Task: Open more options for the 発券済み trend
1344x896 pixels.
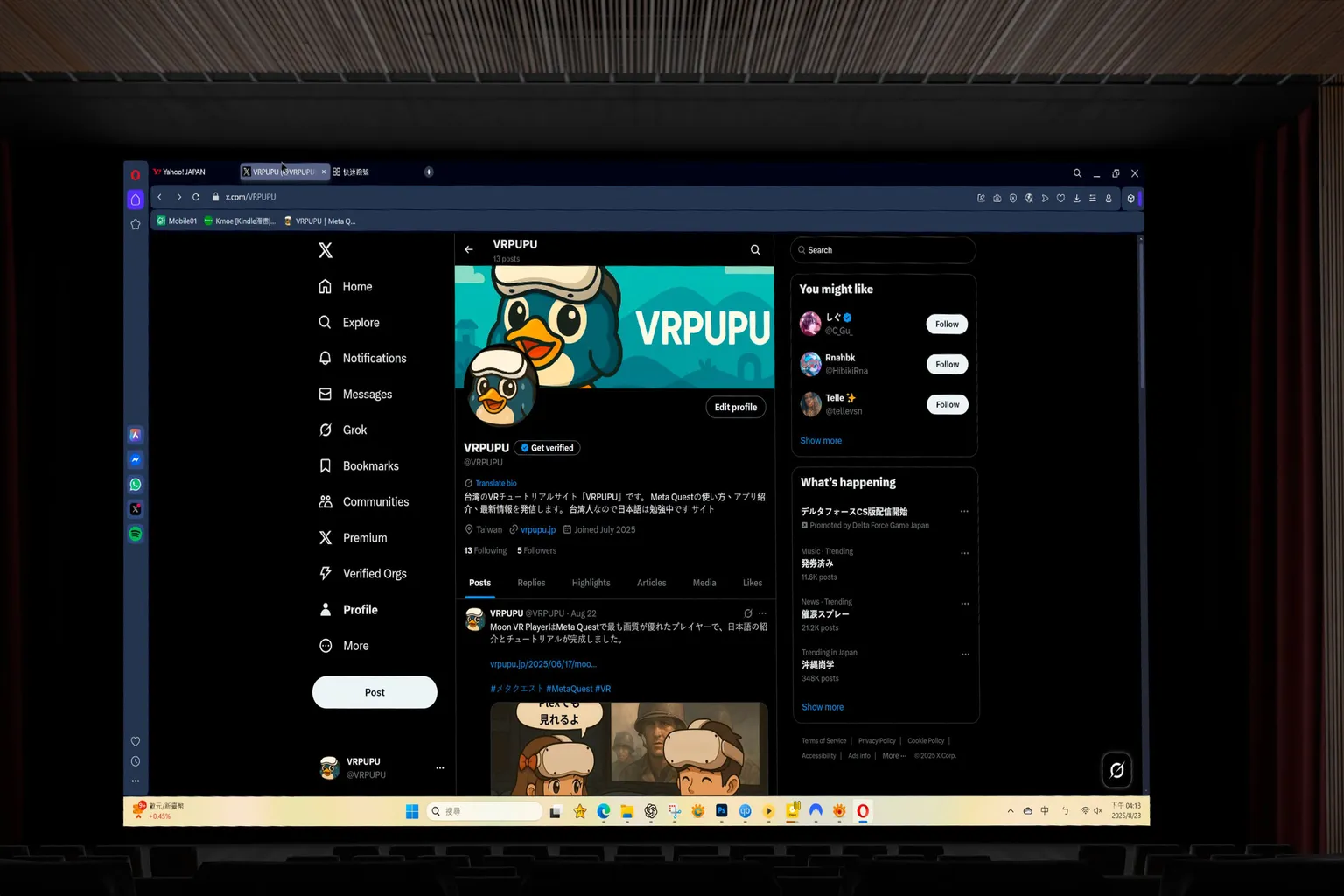Action: [x=965, y=553]
